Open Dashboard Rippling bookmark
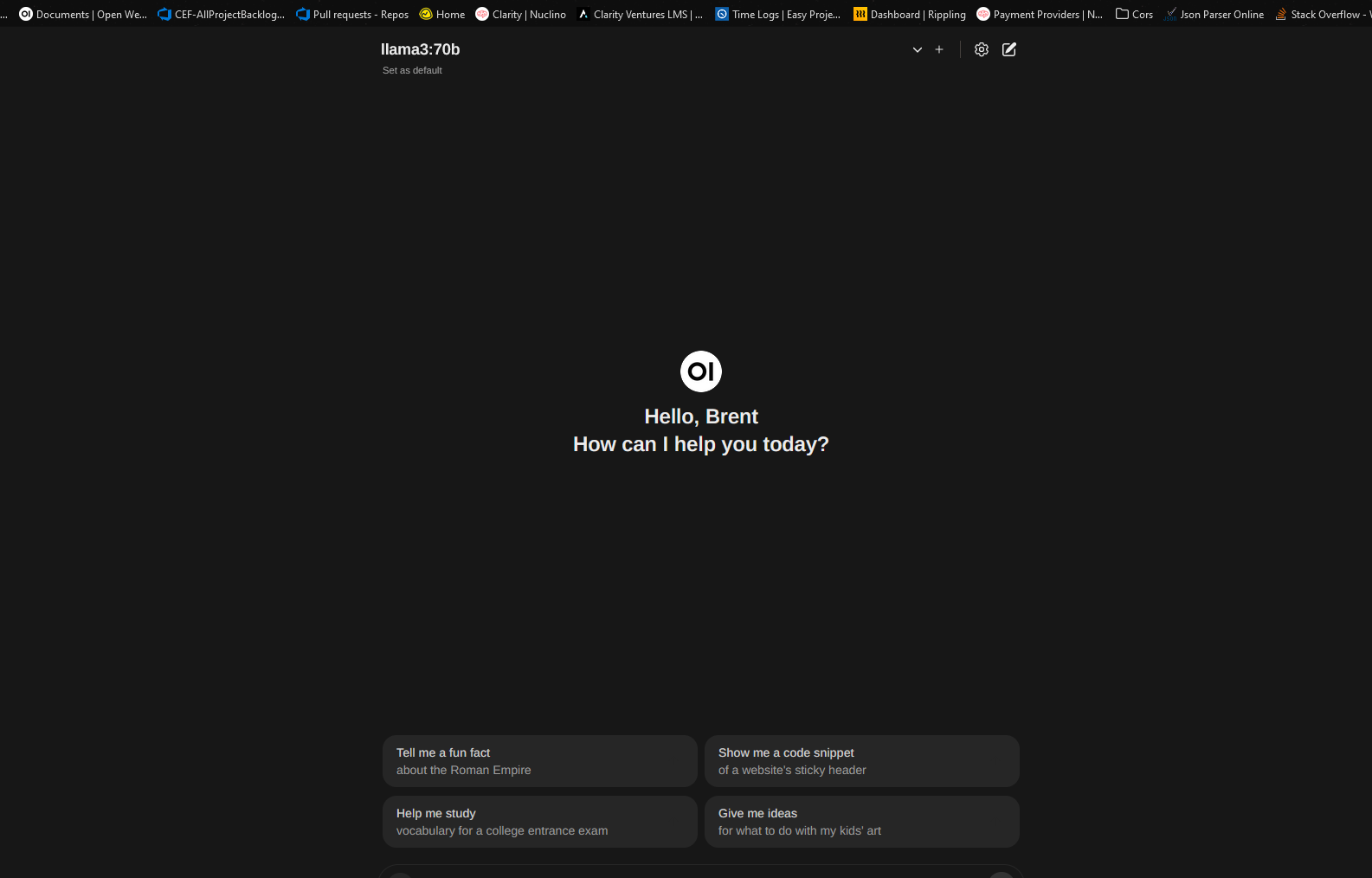1372x878 pixels. point(910,14)
